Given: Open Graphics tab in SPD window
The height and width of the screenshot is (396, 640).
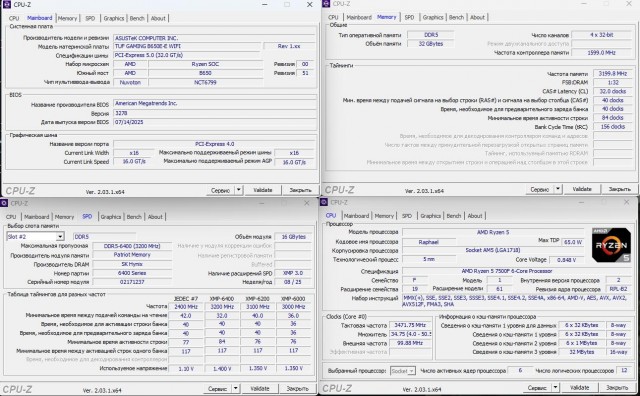Looking at the screenshot, I should [x=111, y=217].
